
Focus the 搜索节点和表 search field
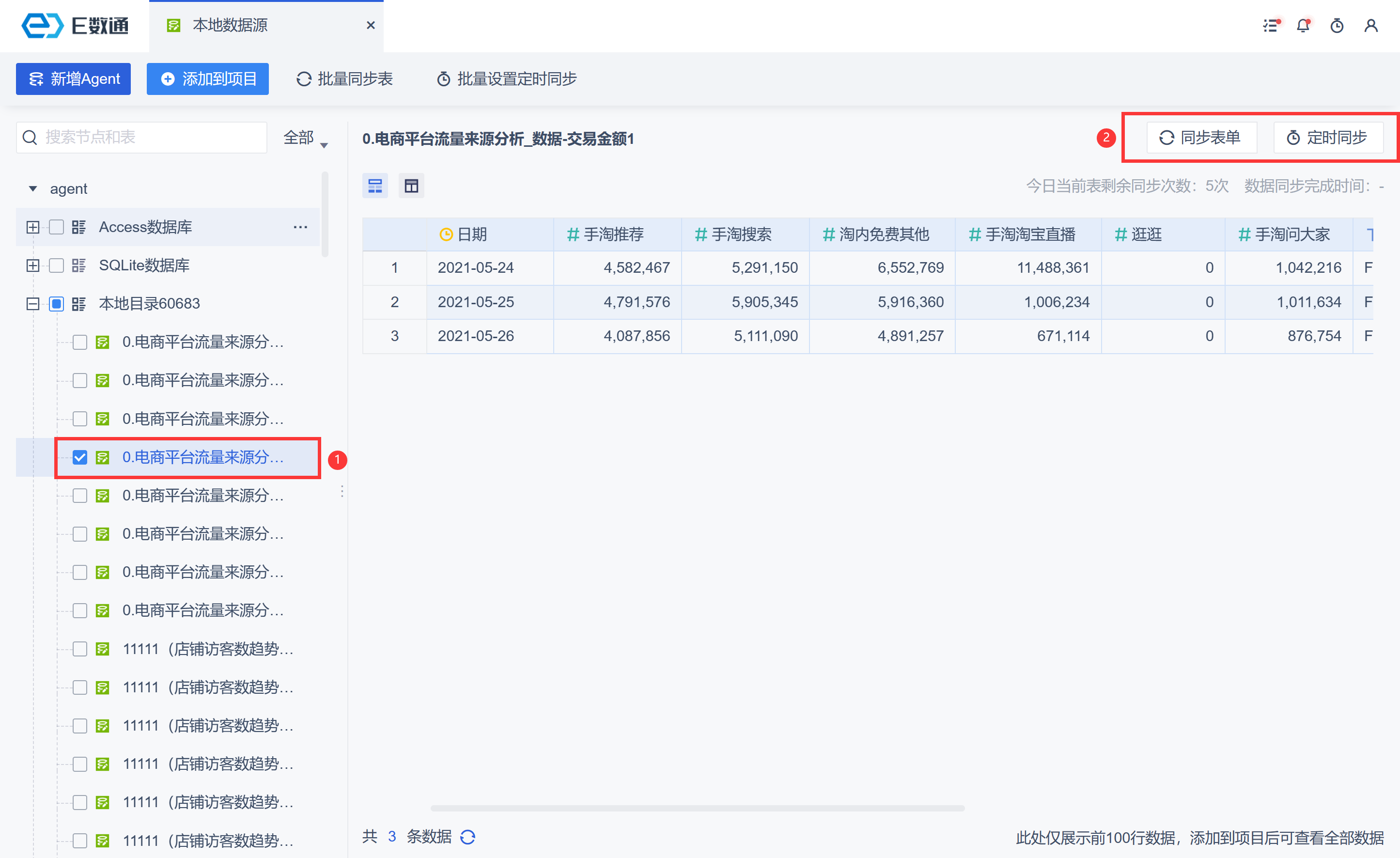click(x=148, y=138)
